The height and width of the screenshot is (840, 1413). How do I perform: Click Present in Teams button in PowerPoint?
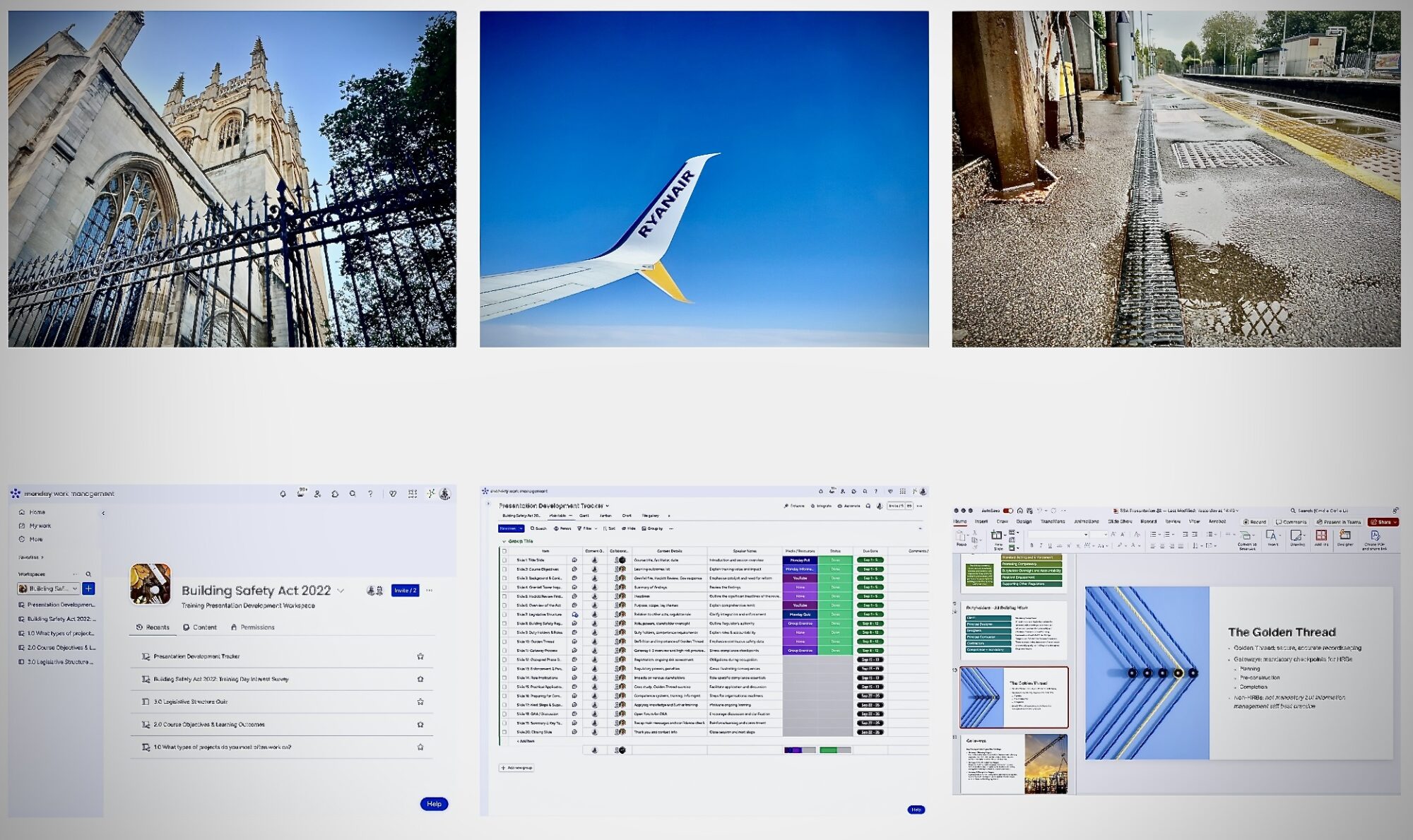[1339, 522]
